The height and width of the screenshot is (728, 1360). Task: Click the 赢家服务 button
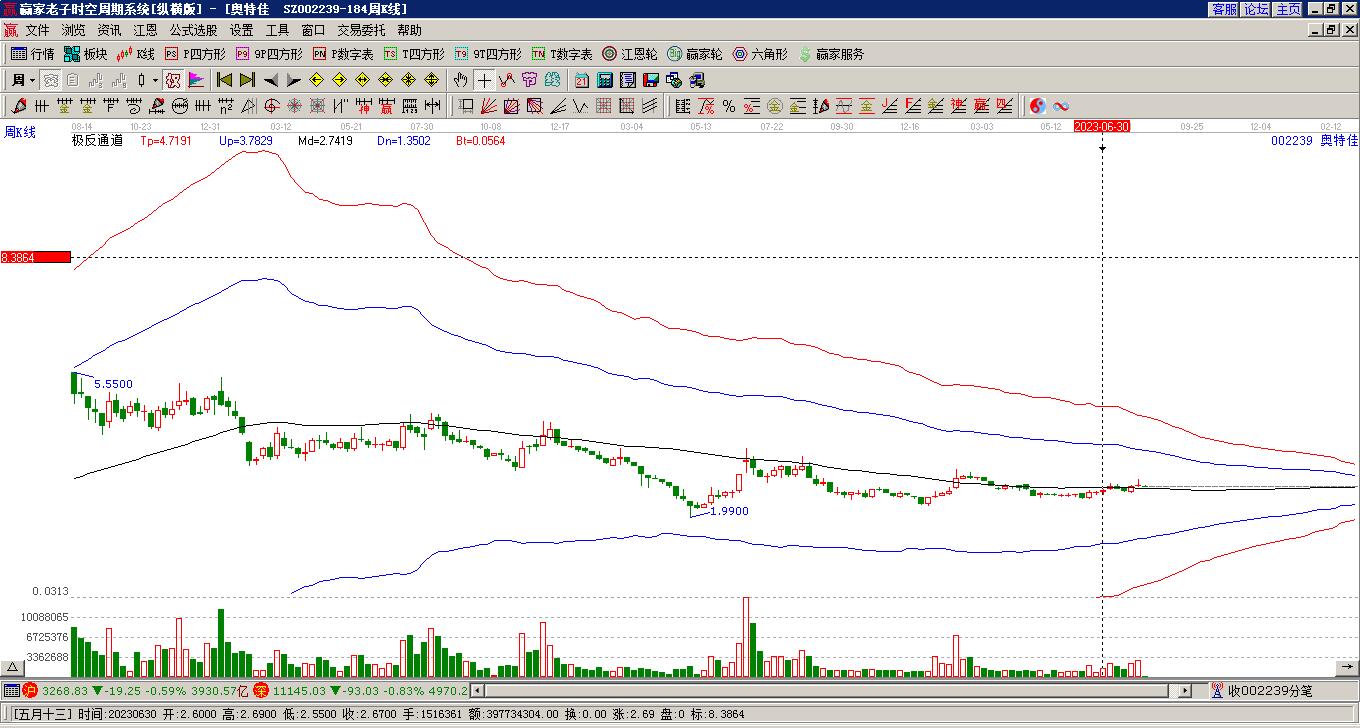pyautogui.click(x=831, y=54)
